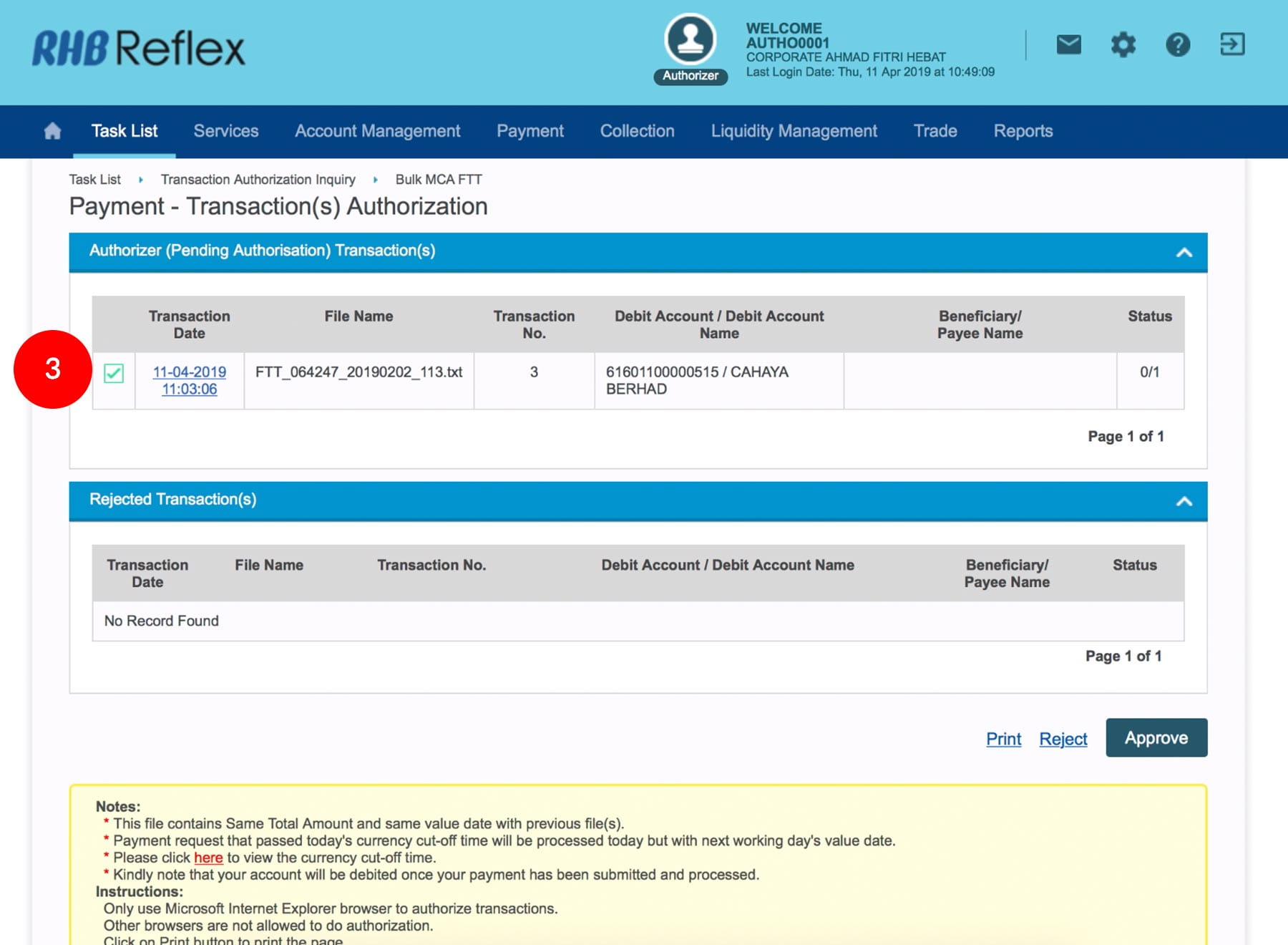Screen dimensions: 1288x945
Task: Collapse the Rejected Transaction(s) section
Action: [x=1184, y=501]
